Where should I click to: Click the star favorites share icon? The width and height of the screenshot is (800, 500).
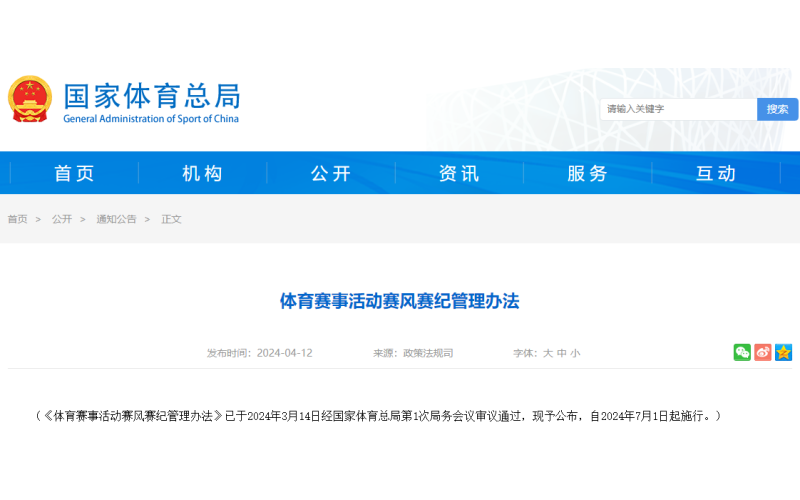coord(783,352)
